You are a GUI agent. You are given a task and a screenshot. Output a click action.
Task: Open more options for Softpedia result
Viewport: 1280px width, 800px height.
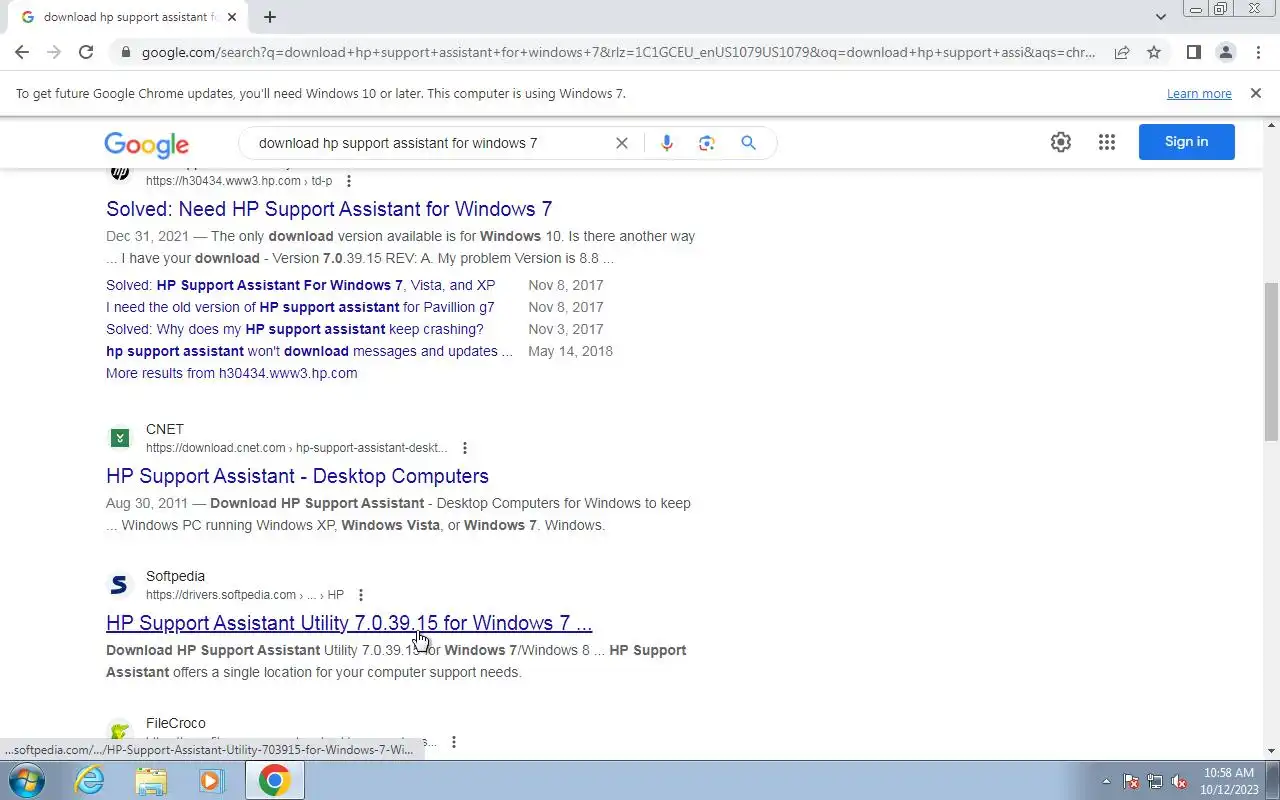coord(360,595)
